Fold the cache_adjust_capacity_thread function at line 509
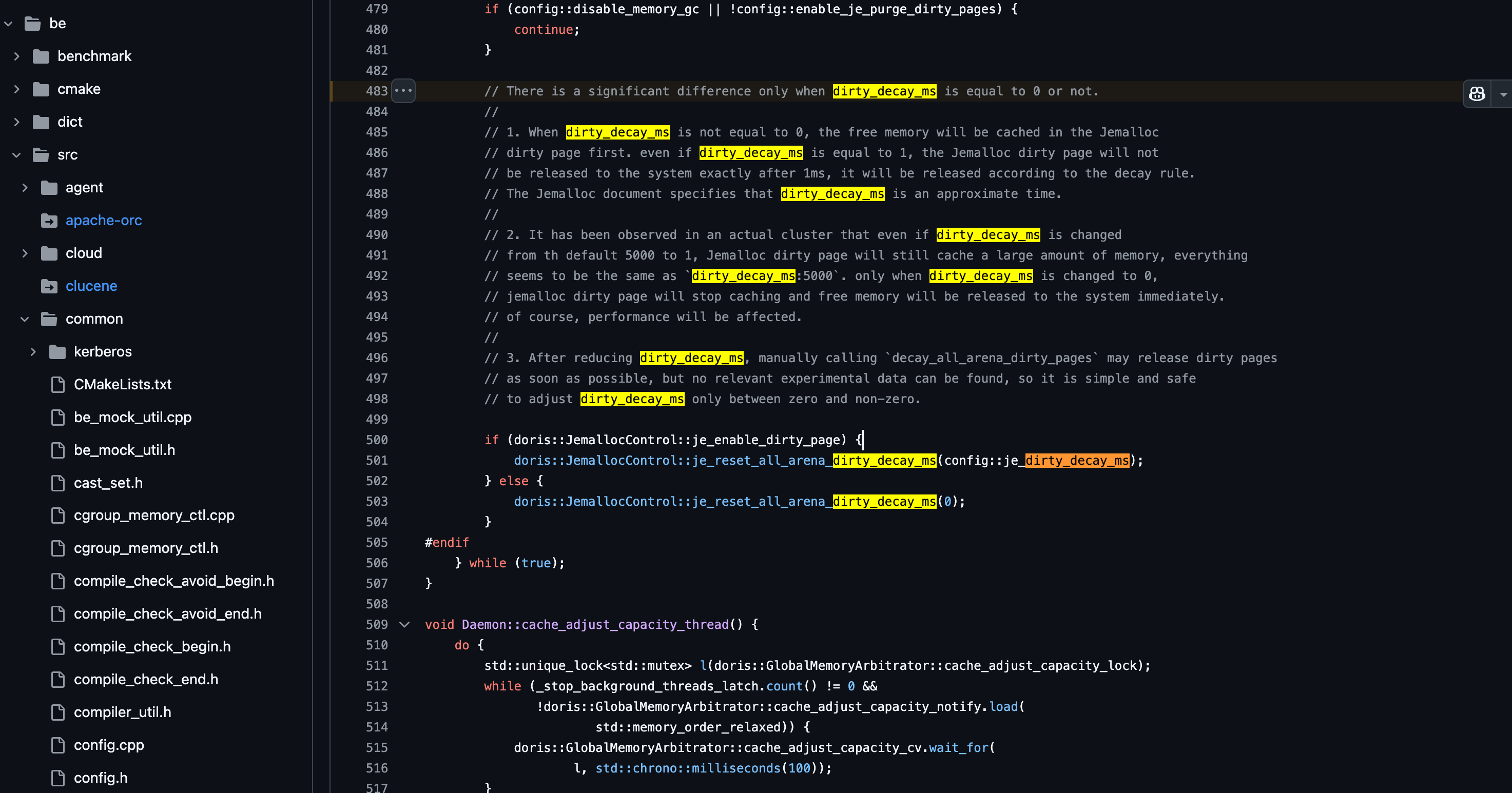Viewport: 1512px width, 793px height. click(x=404, y=625)
